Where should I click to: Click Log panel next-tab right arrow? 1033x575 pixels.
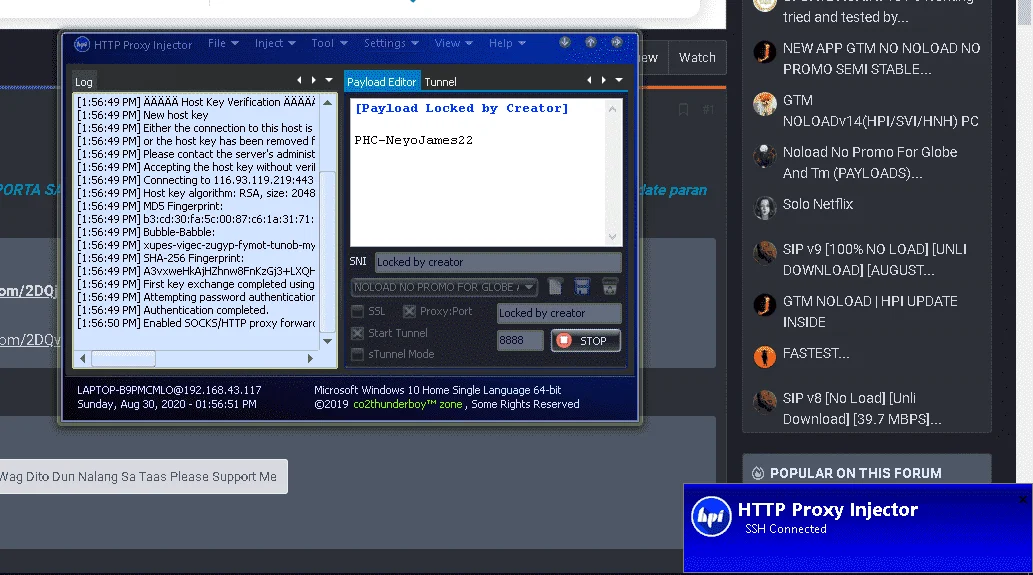tap(314, 80)
